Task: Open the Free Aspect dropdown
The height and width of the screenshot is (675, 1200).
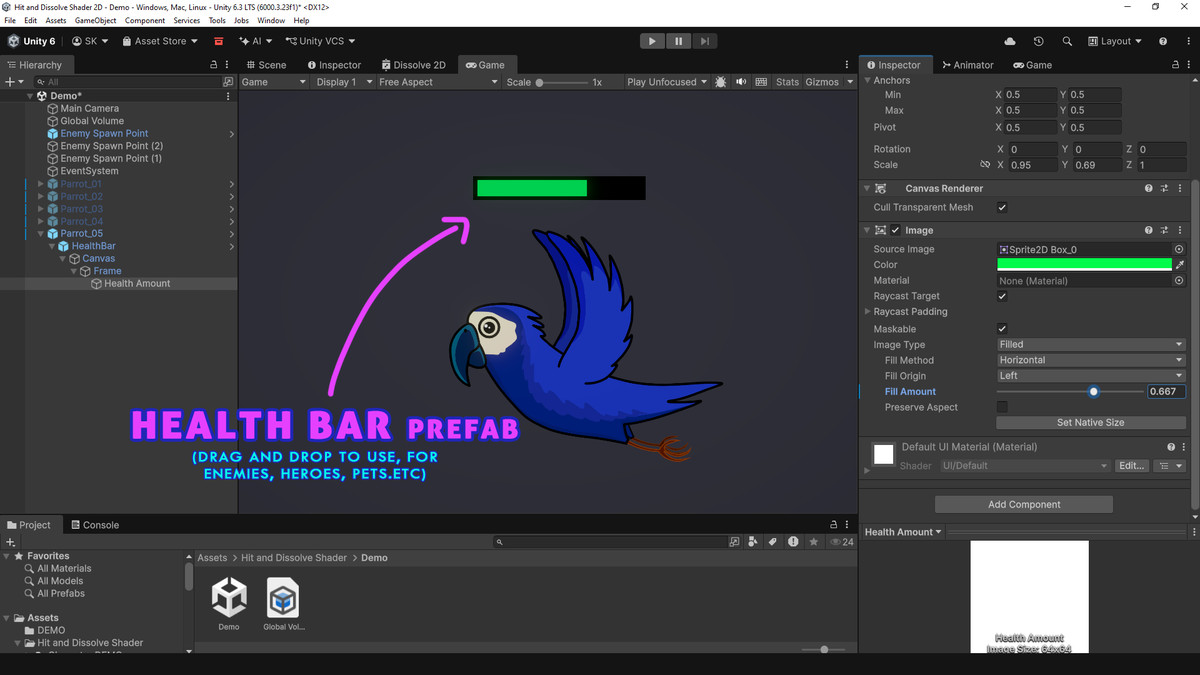Action: coord(438,82)
